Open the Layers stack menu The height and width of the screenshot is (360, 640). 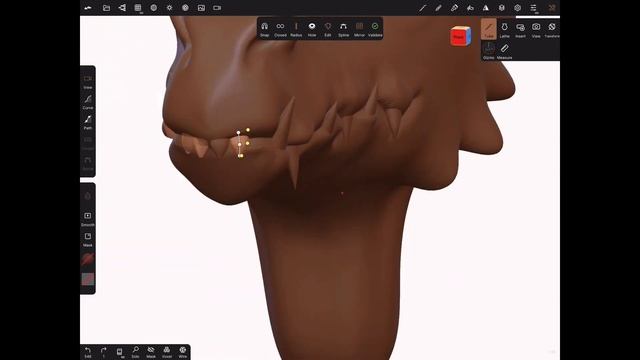pos(502,8)
